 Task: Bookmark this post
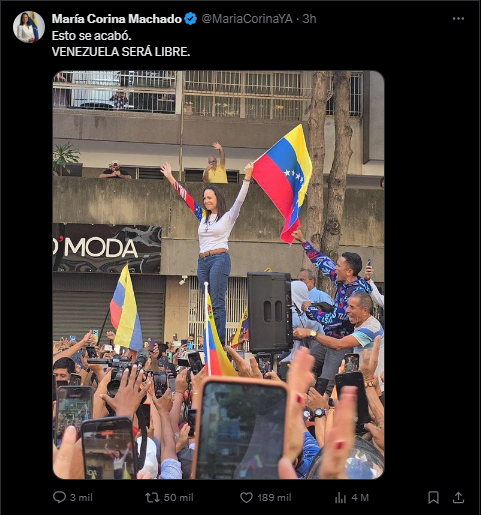pyautogui.click(x=433, y=497)
